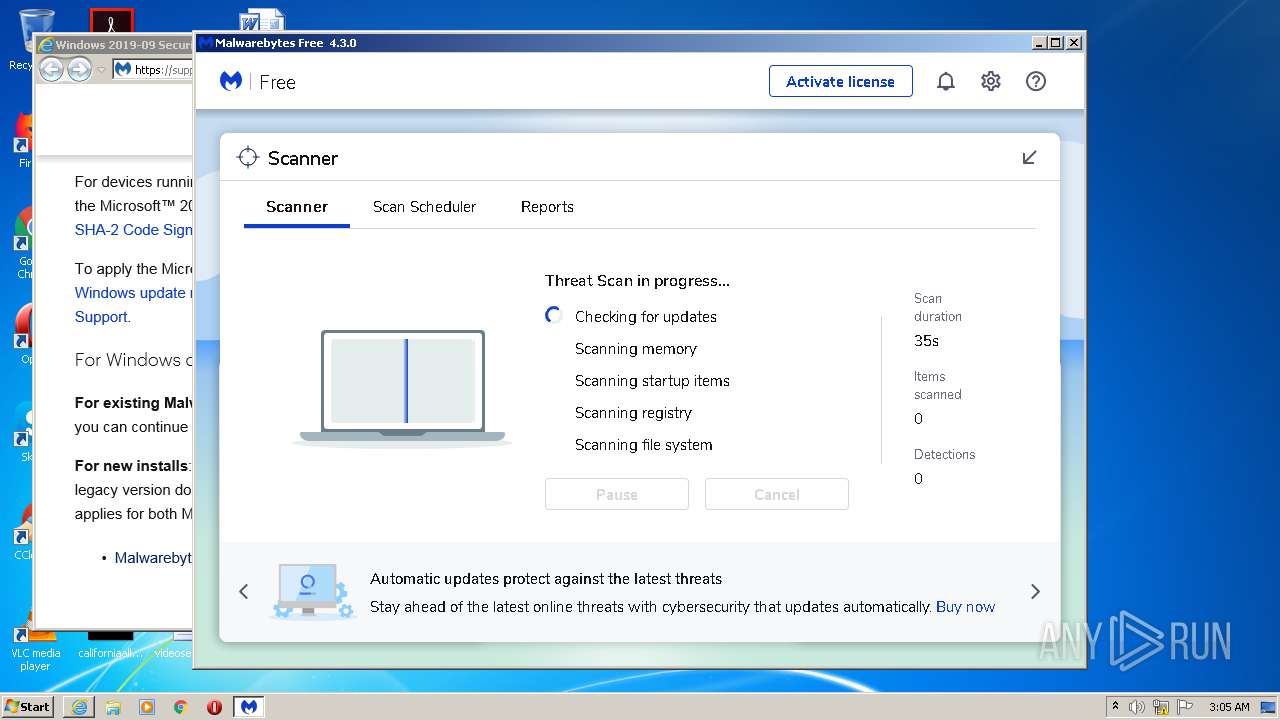The image size is (1280, 720).
Task: Click the taskbar clock showing 3:05 AM
Action: click(x=1229, y=707)
